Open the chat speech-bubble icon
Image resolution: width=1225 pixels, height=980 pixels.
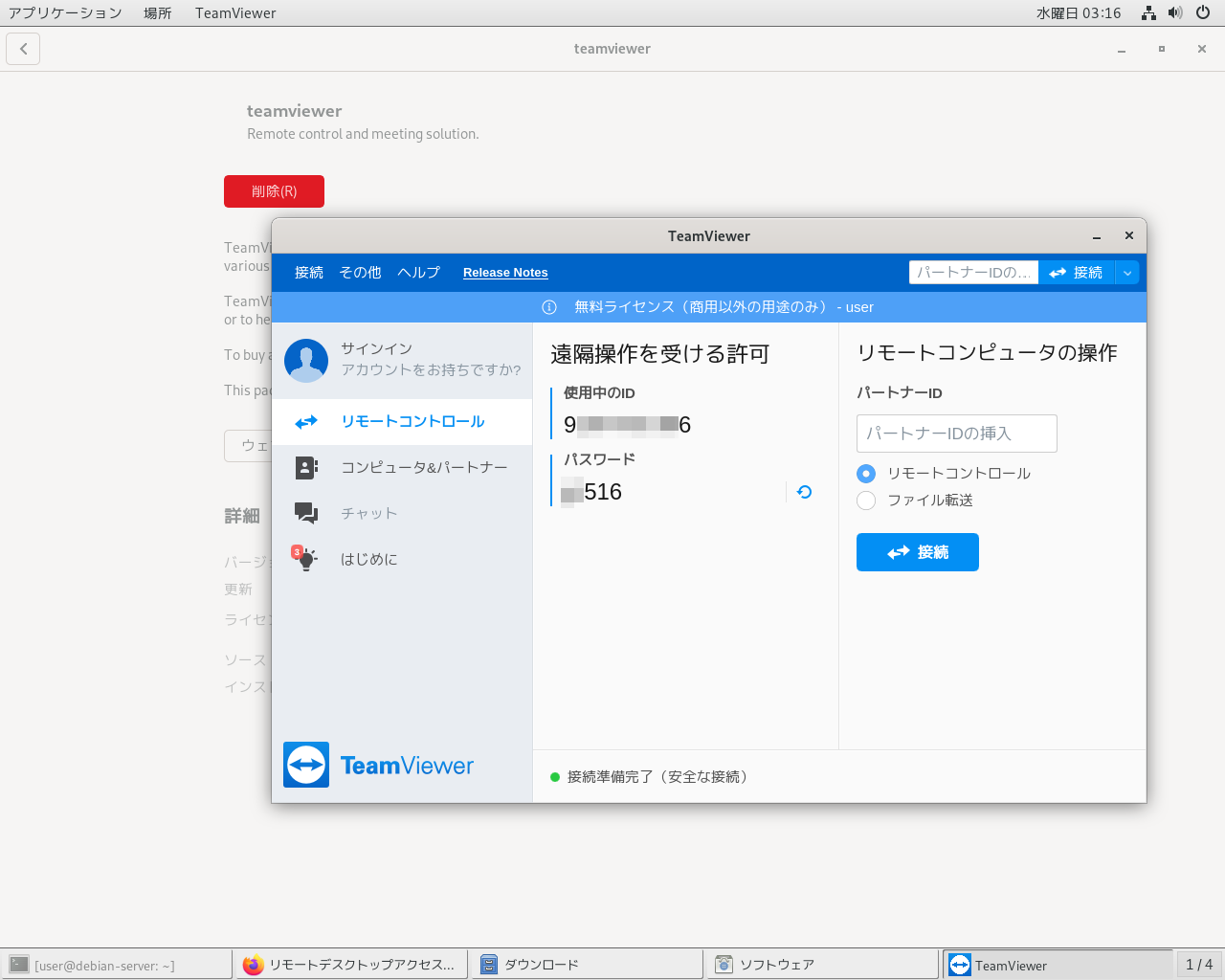306,513
